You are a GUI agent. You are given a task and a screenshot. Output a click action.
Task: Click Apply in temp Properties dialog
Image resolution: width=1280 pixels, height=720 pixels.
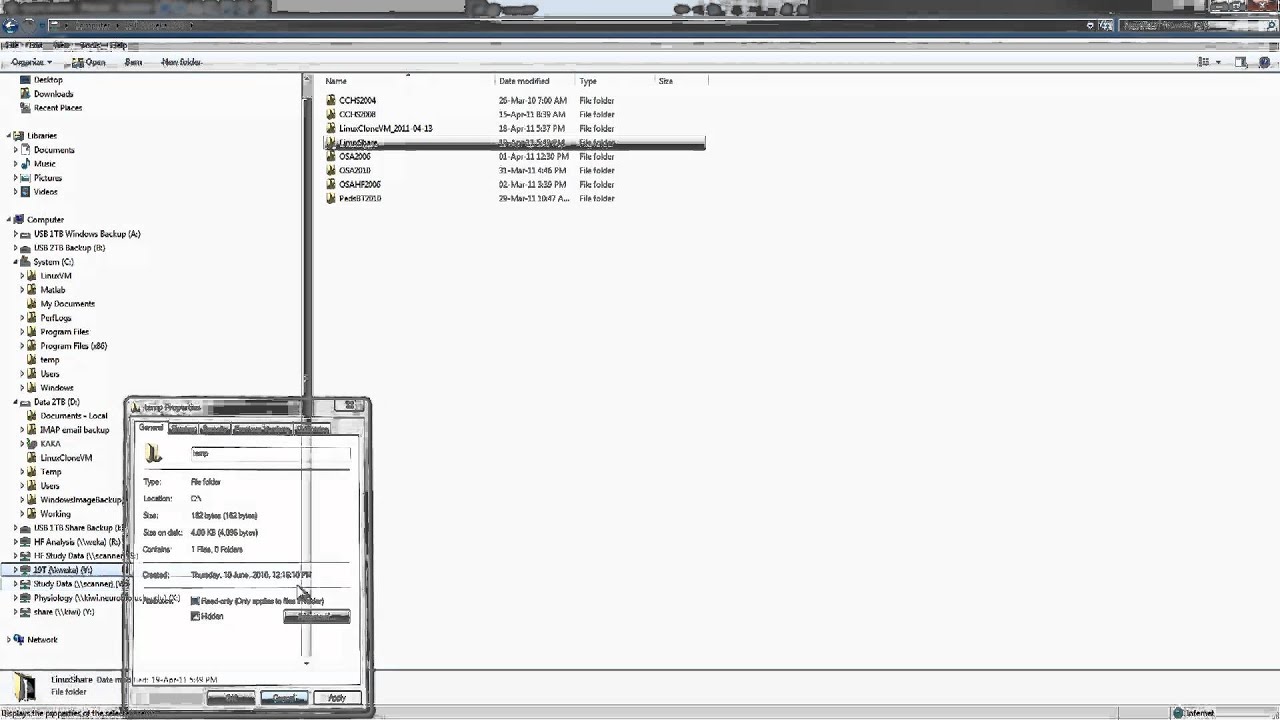(337, 698)
